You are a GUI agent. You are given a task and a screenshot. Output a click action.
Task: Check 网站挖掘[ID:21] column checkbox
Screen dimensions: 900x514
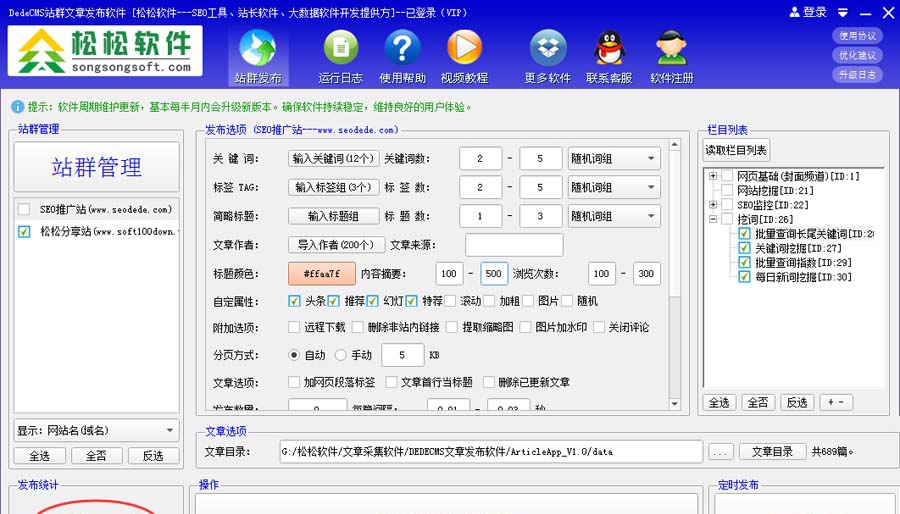coord(727,190)
